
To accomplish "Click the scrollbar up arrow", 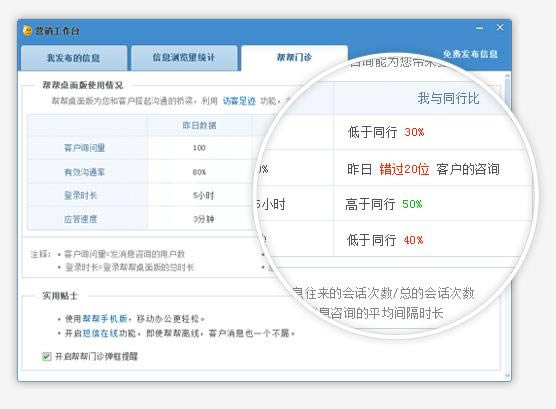I will [507, 76].
